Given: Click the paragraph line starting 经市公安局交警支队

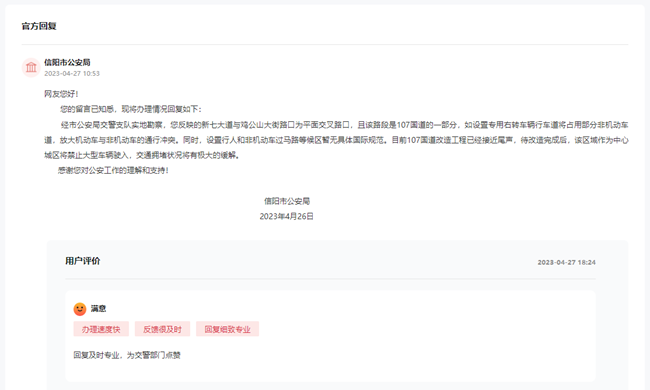Looking at the screenshot, I should click(344, 125).
